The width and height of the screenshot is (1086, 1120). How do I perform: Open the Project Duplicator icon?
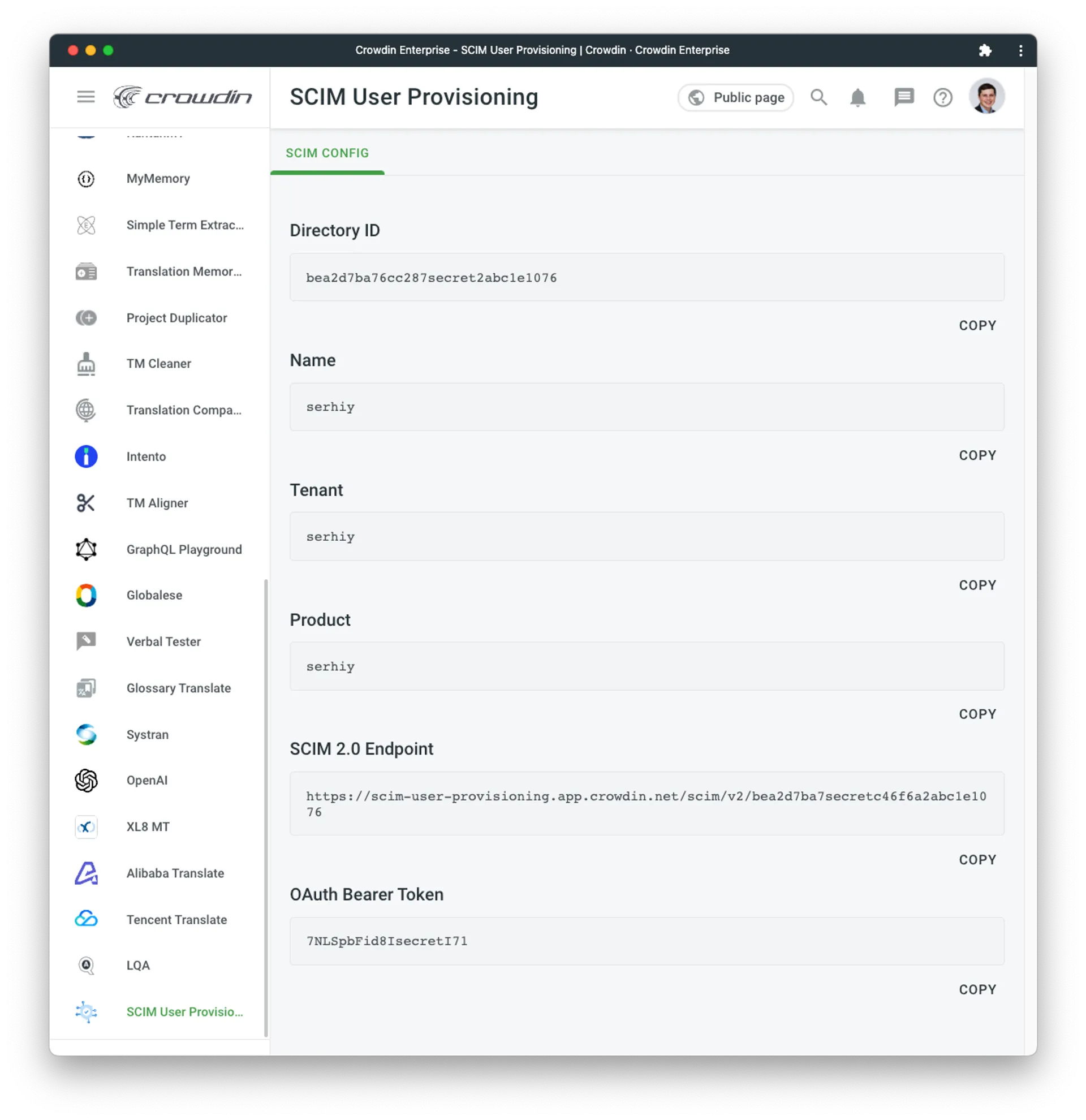click(x=85, y=318)
